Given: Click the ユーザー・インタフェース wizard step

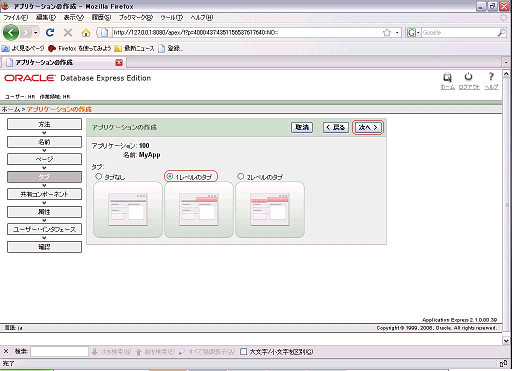Looking at the screenshot, I should click(44, 229).
